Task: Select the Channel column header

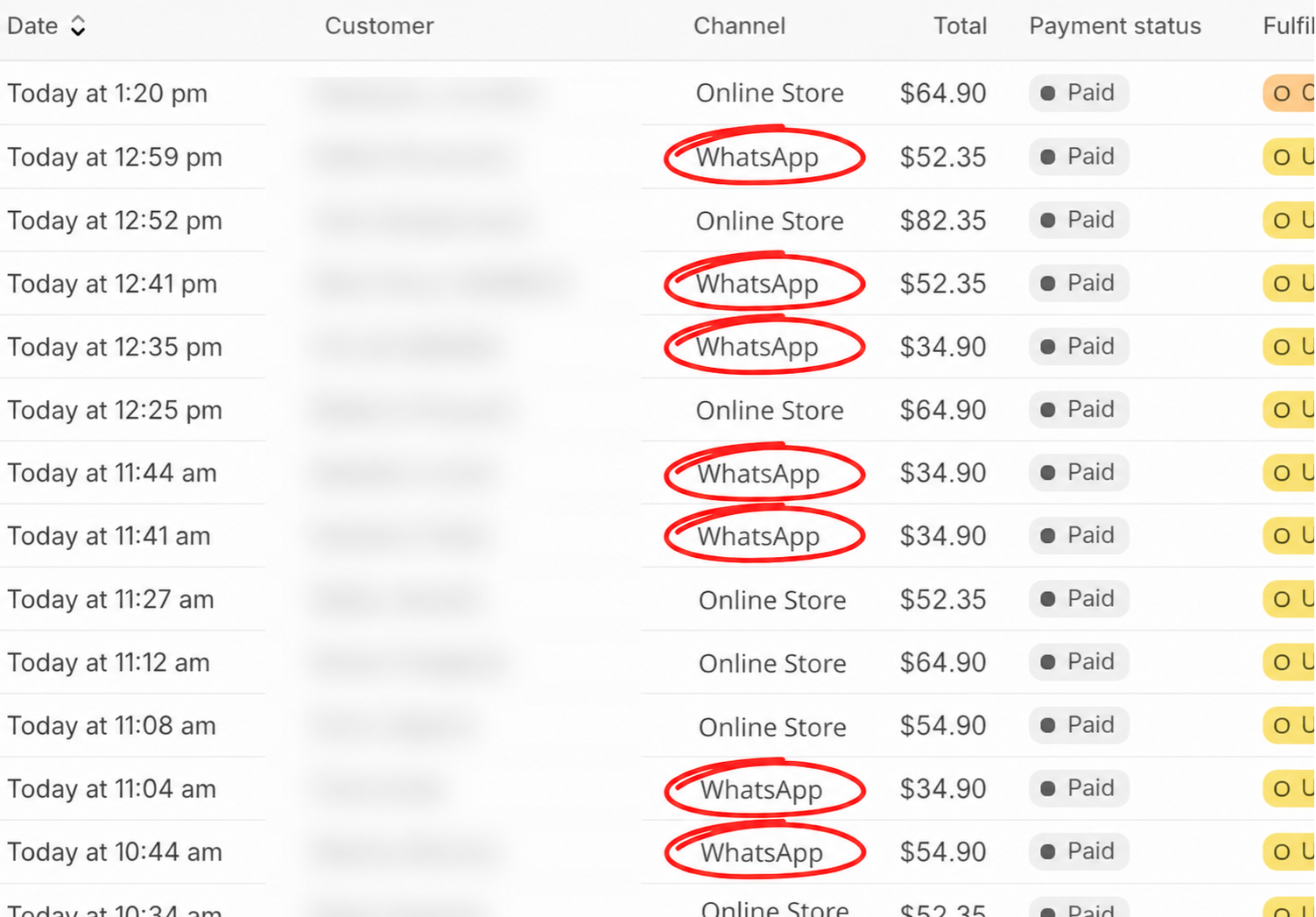Action: (x=739, y=26)
